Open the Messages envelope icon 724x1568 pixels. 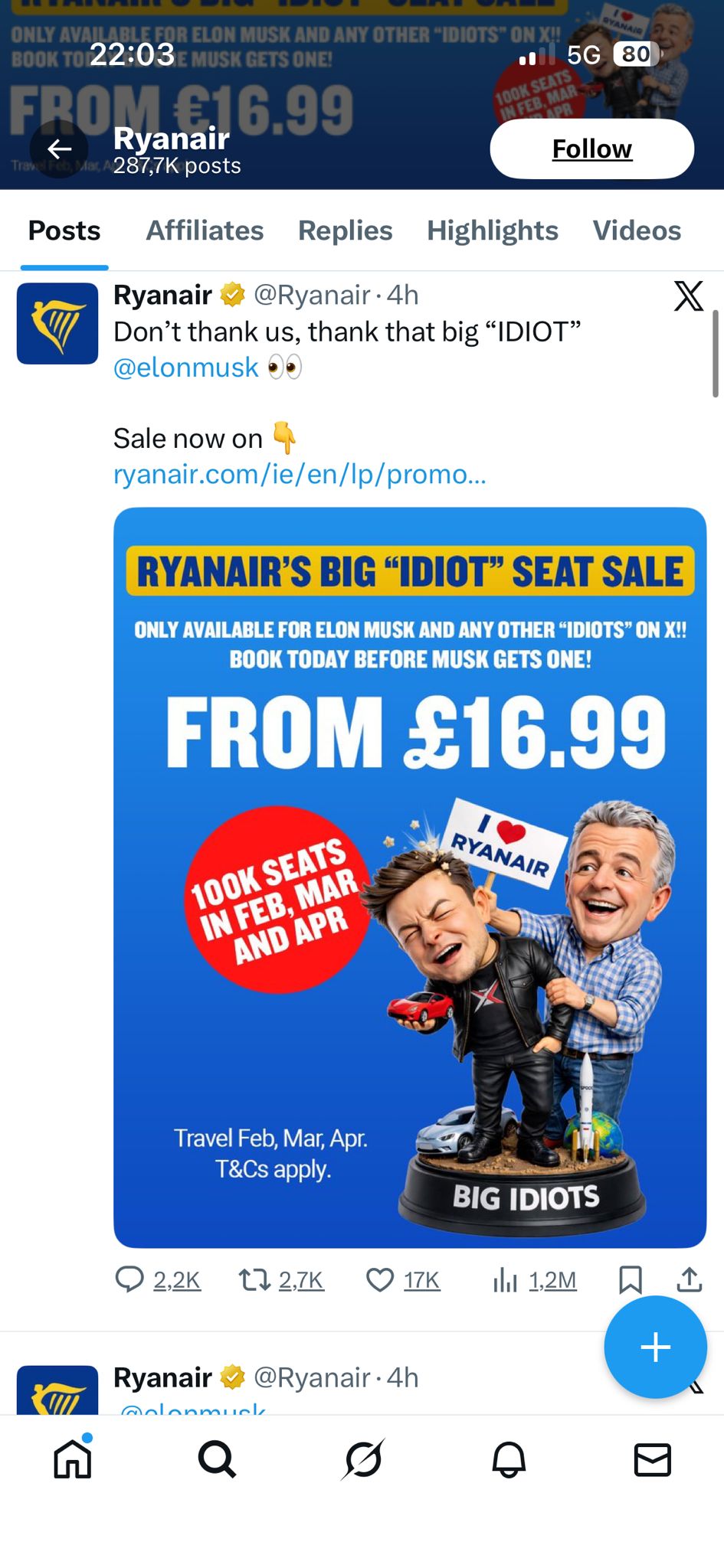click(x=653, y=1459)
